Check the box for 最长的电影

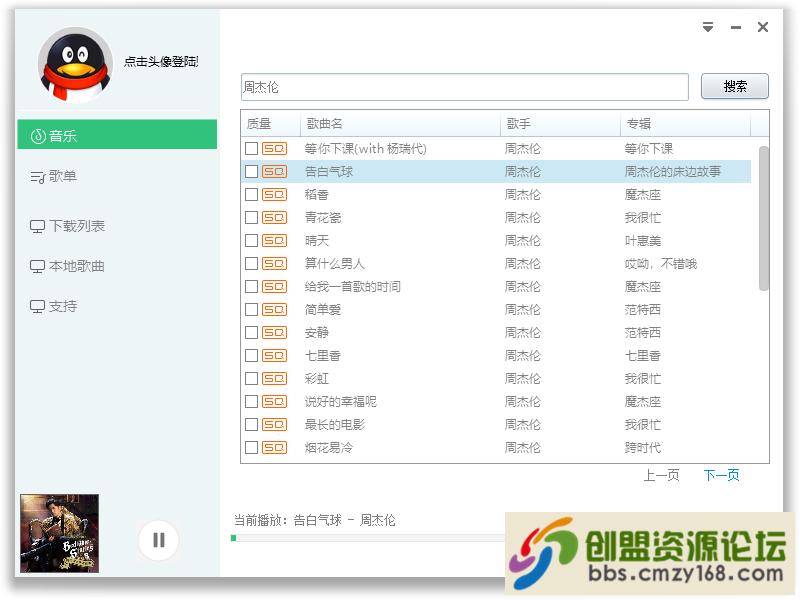(x=252, y=424)
